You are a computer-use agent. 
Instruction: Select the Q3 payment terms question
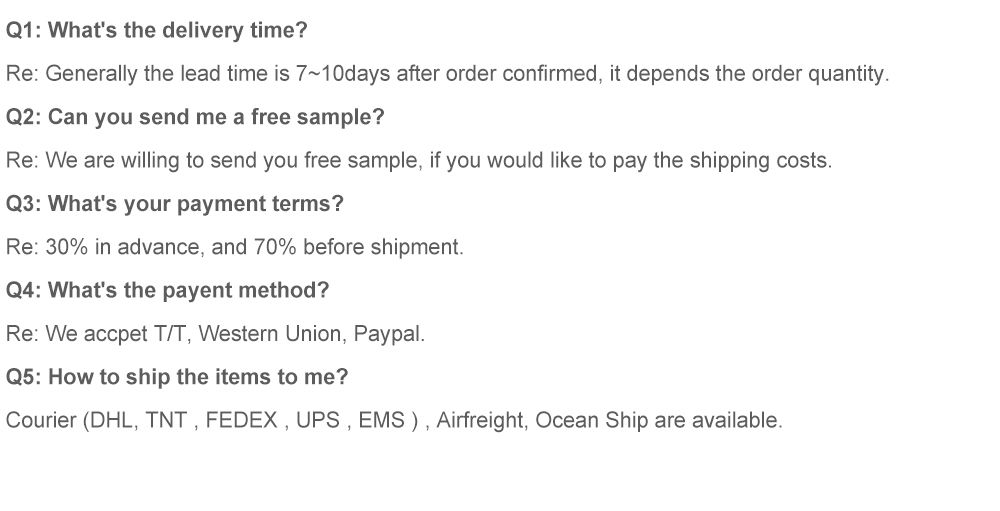(175, 204)
